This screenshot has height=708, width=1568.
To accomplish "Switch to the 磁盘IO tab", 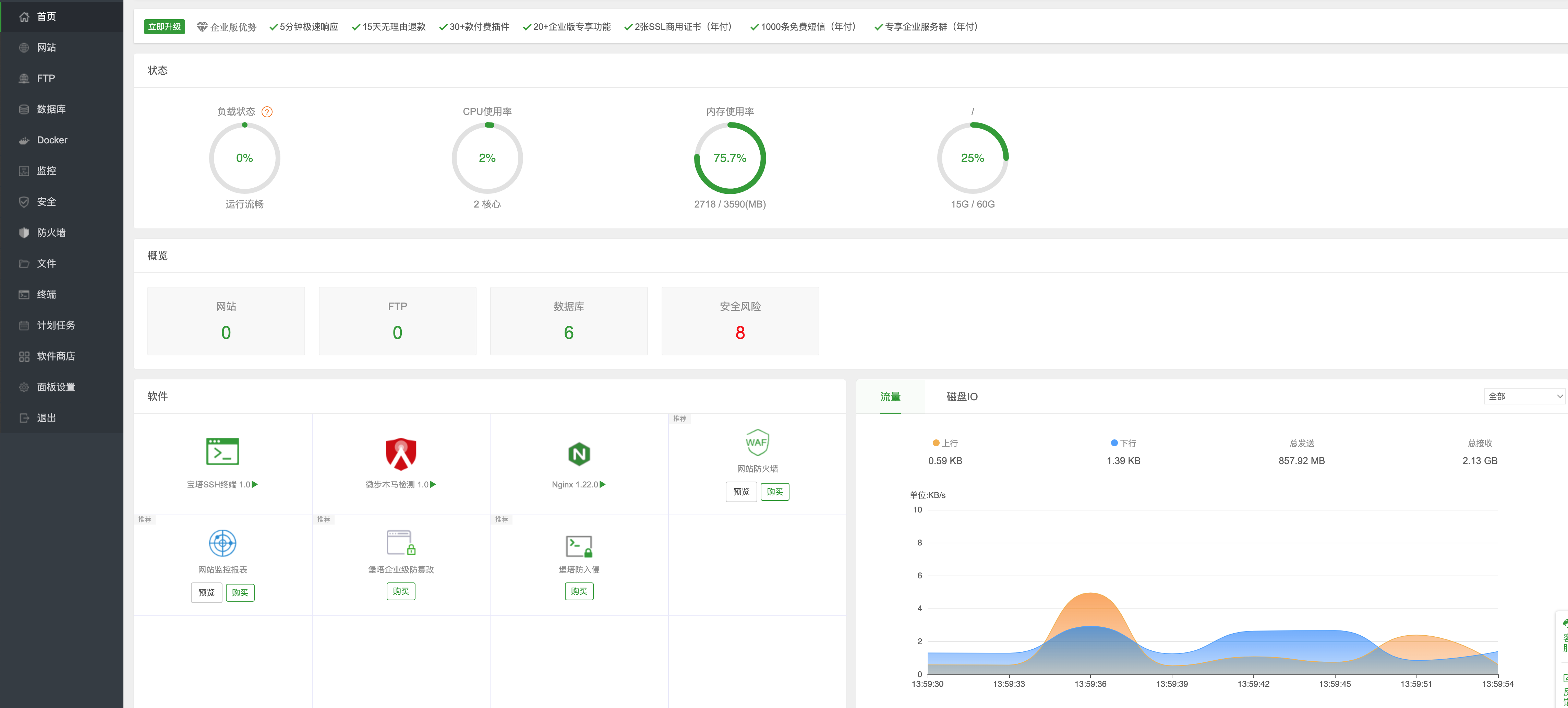I will (x=962, y=397).
